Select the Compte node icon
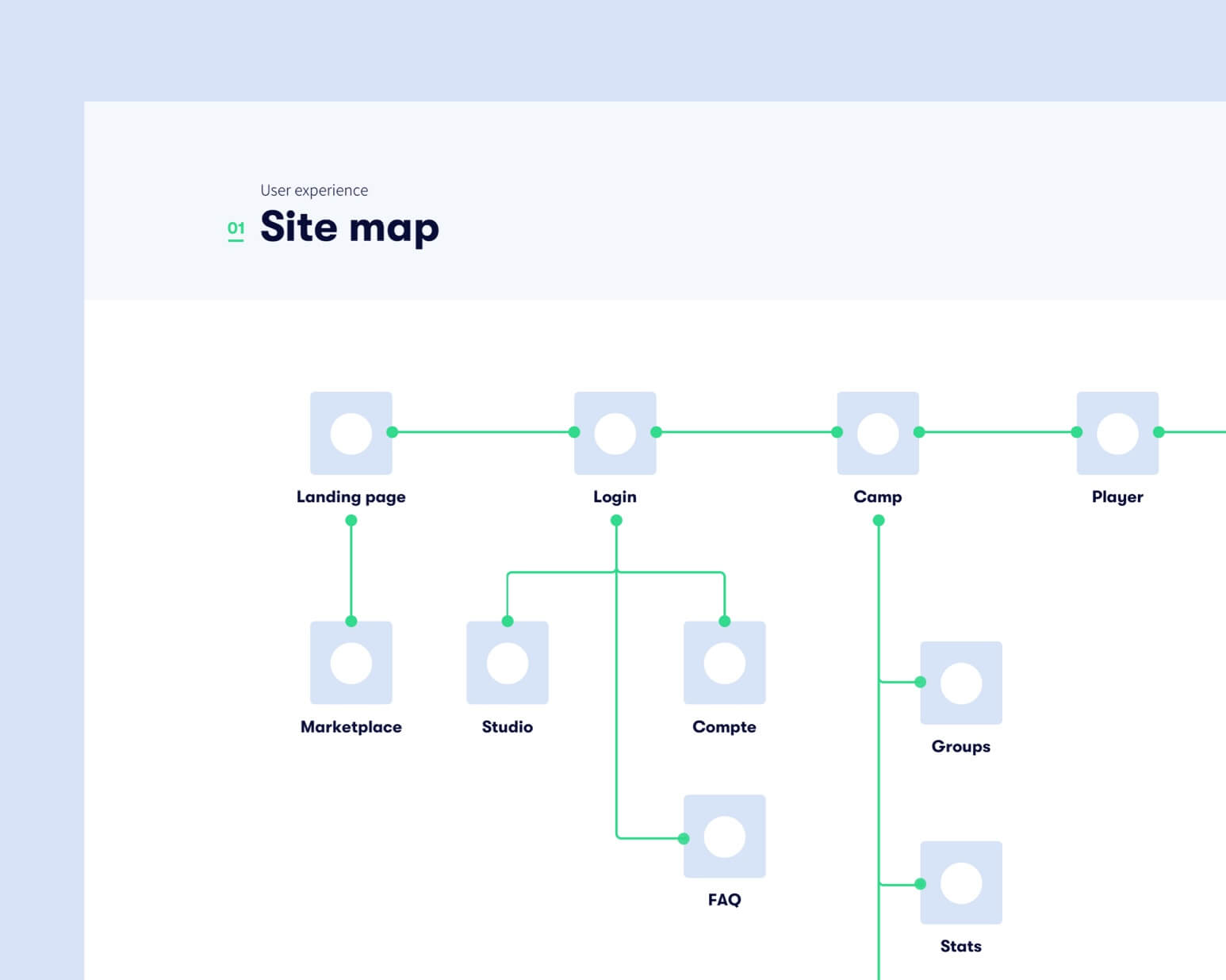This screenshot has width=1226, height=980. [724, 663]
